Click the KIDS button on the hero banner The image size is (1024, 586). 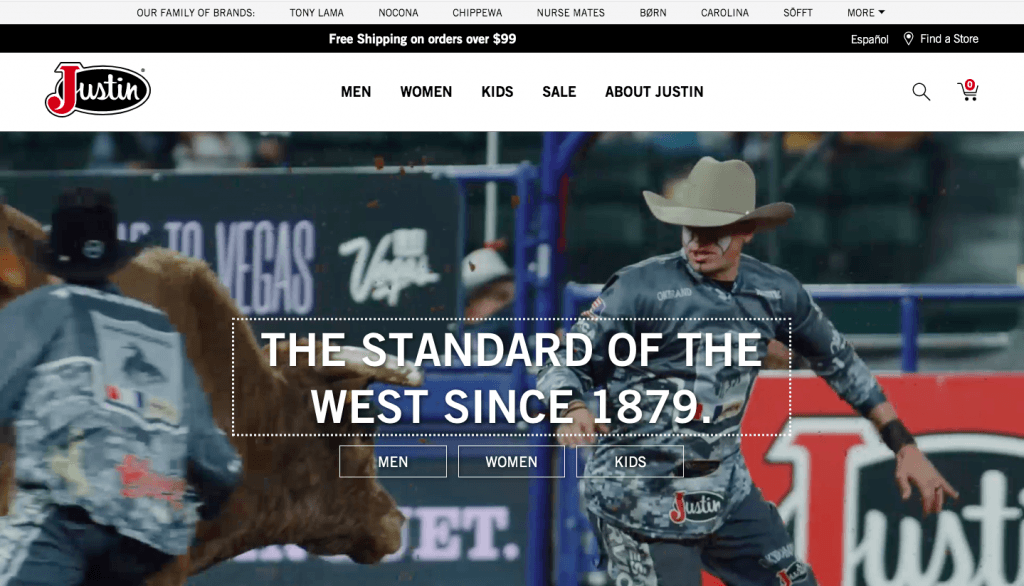(x=630, y=462)
